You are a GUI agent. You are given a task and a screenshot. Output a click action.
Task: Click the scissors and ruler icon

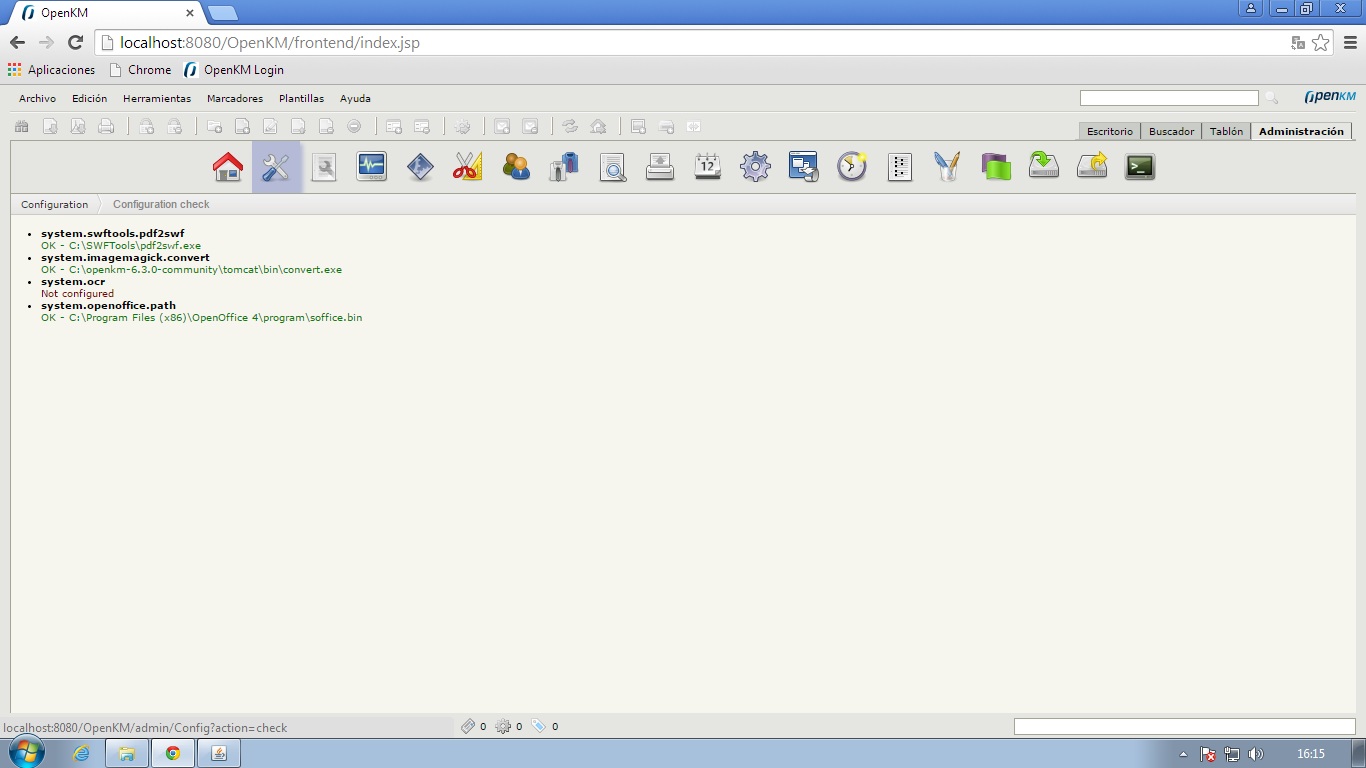click(x=467, y=166)
